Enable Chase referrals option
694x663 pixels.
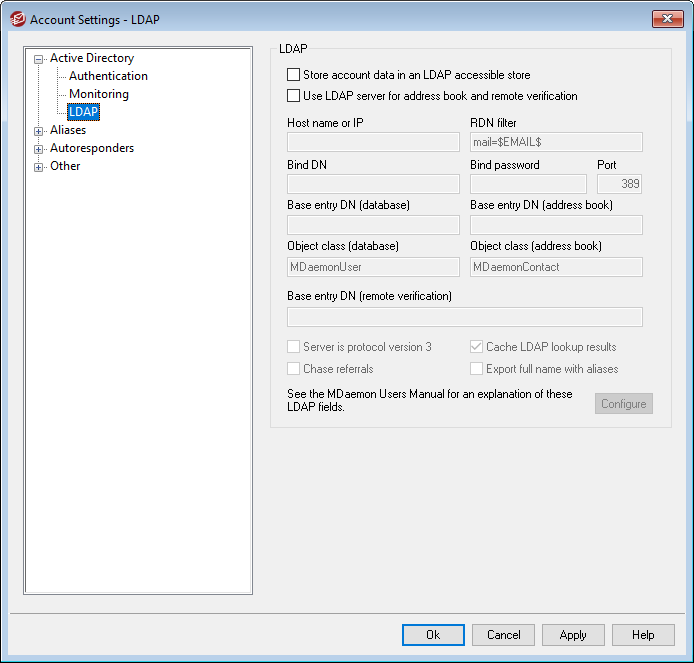294,369
